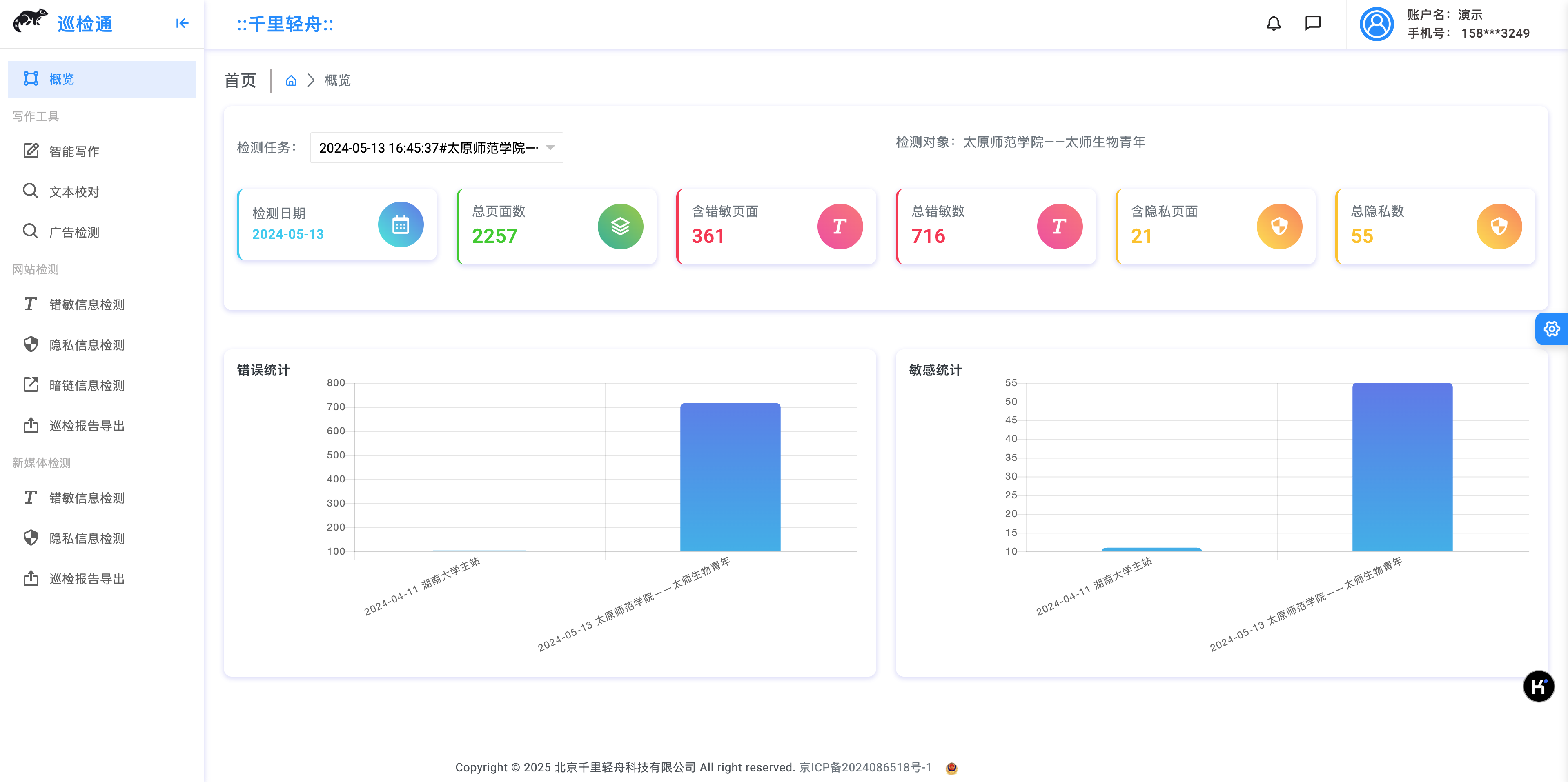Click the tall 太师生物青年 bar in 错误统计

coord(730,477)
